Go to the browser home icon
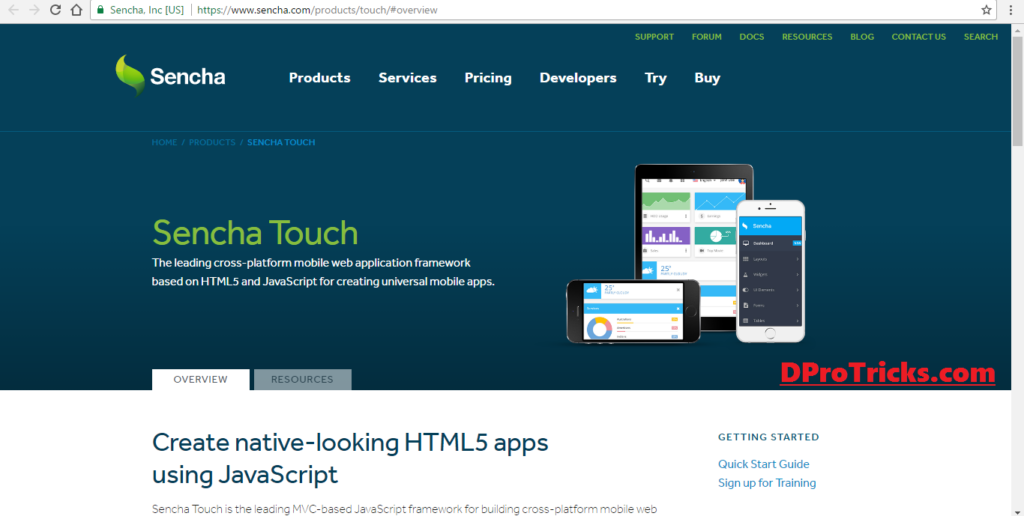The width and height of the screenshot is (1024, 516). (x=76, y=10)
